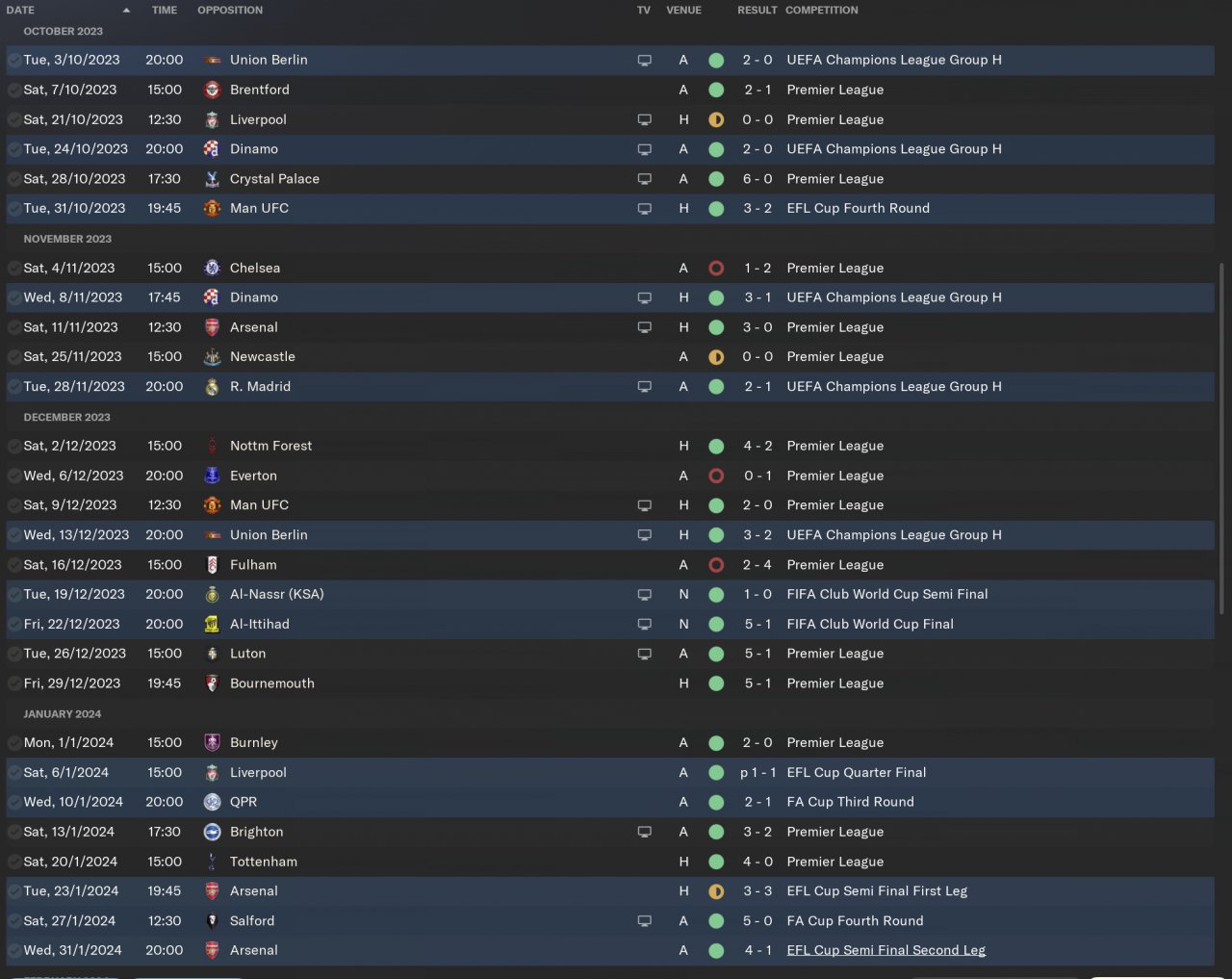Screen dimensions: 1232x979
Task: Toggle check circle for Fulham 16/12/2023 row
Action: pyautogui.click(x=14, y=565)
